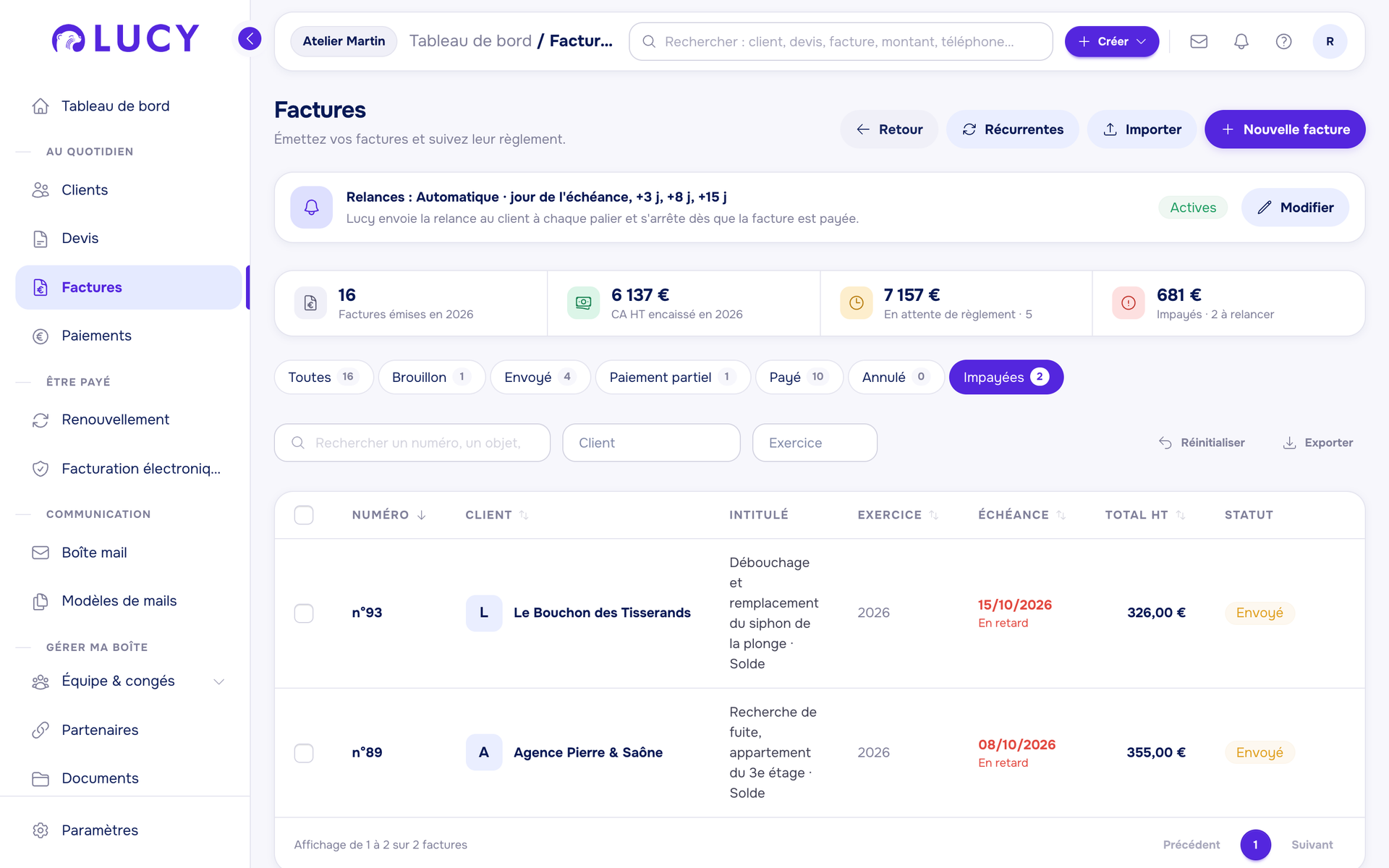Click Réinitialiser filters link
This screenshot has width=1389, height=868.
1202,443
